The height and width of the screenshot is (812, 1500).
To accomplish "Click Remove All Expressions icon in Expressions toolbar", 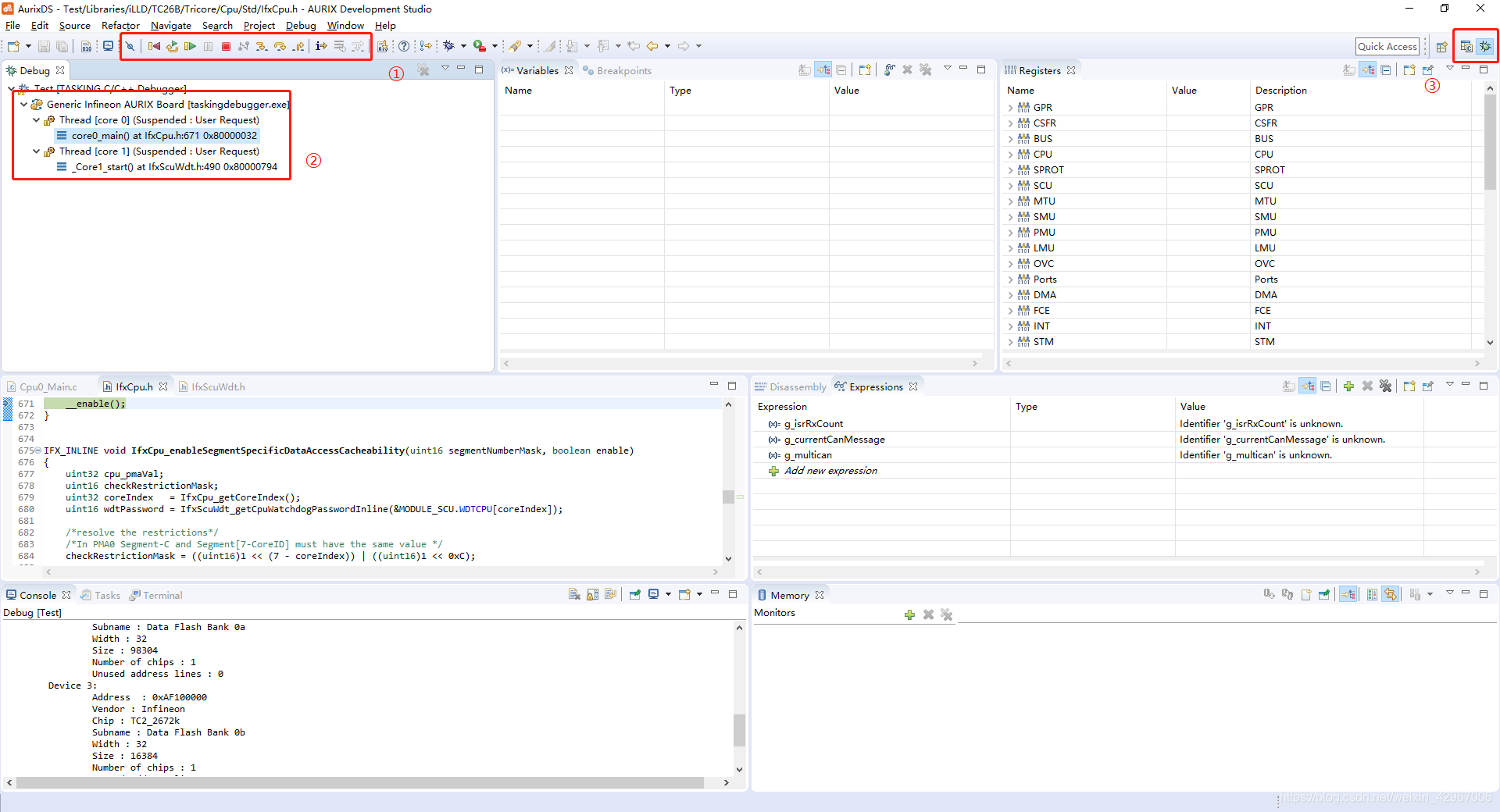I will click(x=1385, y=386).
